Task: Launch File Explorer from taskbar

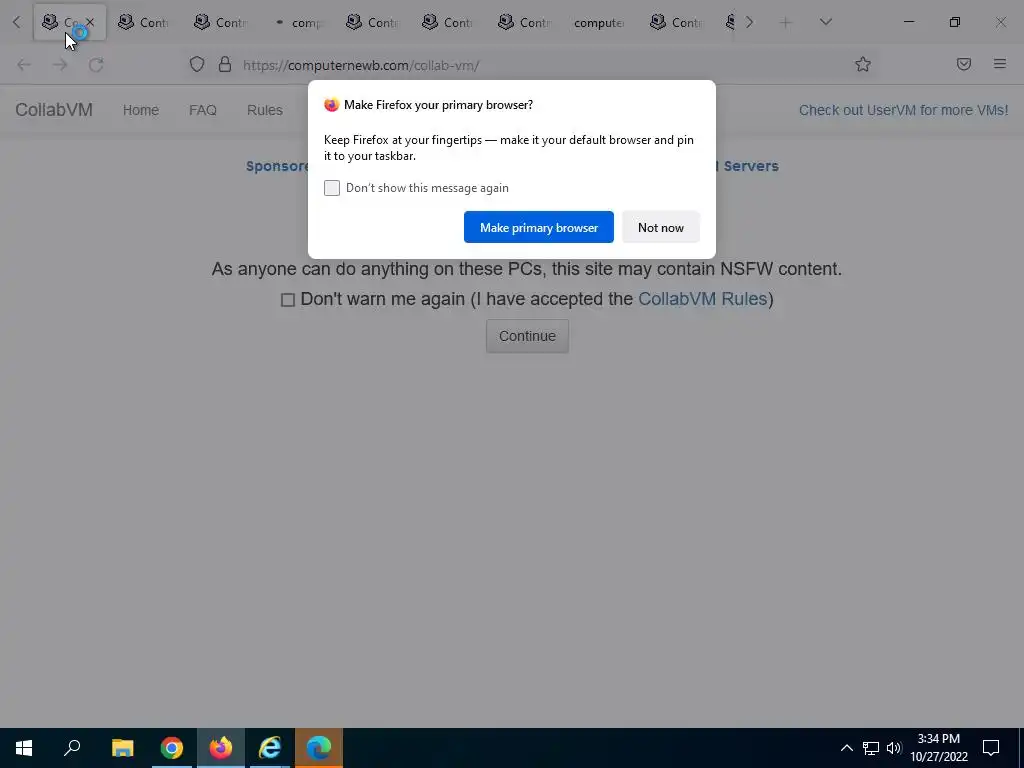Action: click(122, 748)
